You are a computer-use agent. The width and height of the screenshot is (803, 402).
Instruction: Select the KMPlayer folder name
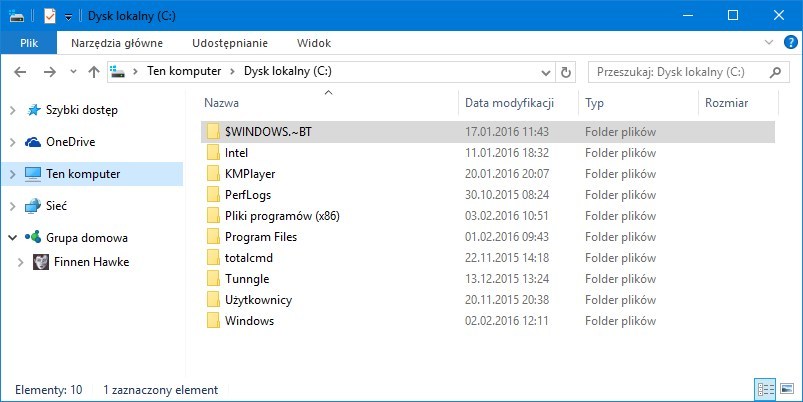250,174
